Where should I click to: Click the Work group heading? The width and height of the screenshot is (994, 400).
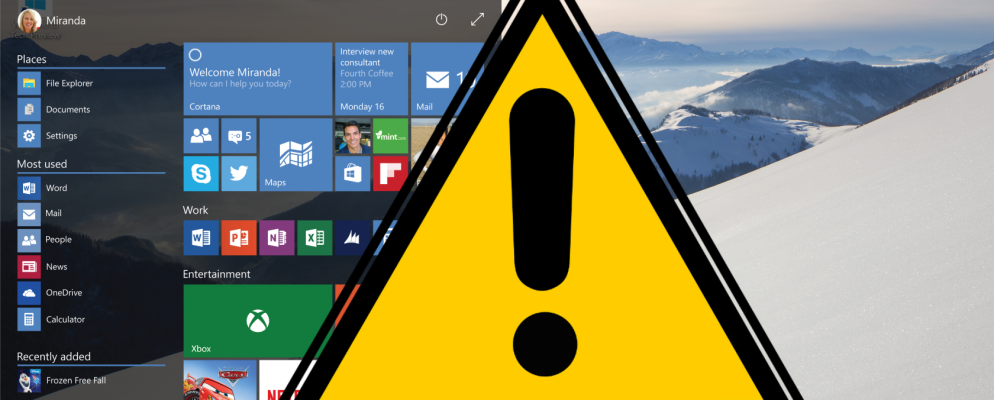pyautogui.click(x=195, y=210)
